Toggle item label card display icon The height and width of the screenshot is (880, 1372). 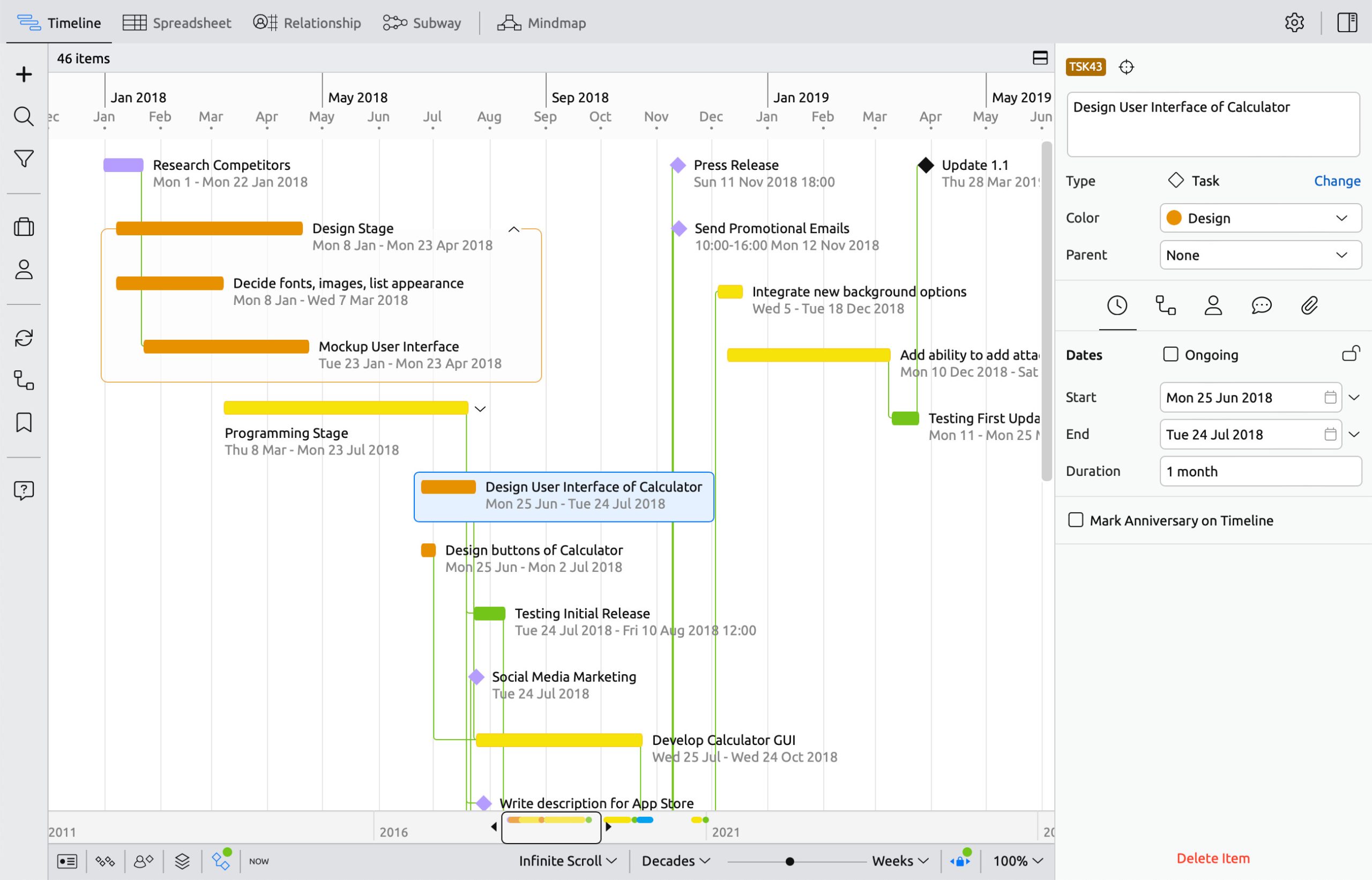pos(67,861)
